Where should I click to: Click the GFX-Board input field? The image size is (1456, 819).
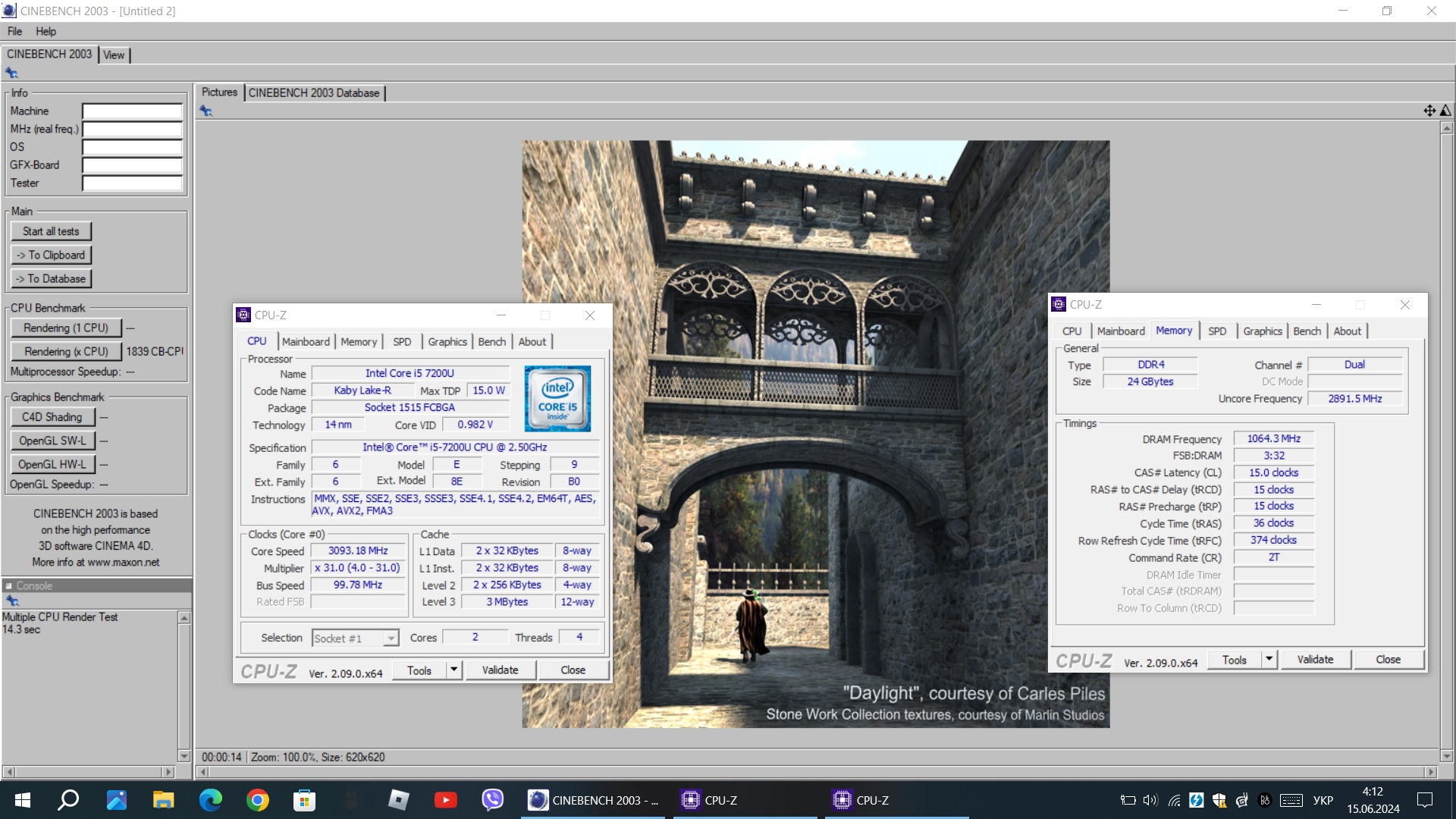133,165
